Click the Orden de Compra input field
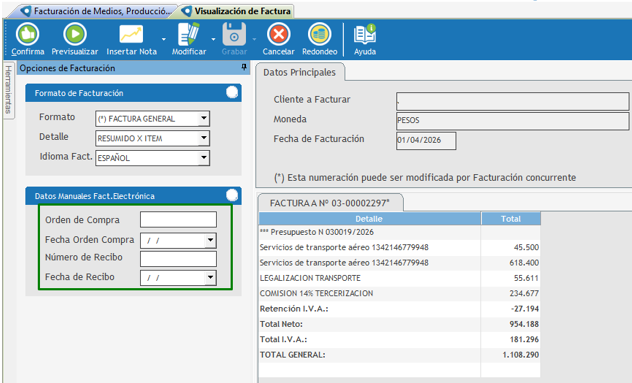 tap(178, 220)
